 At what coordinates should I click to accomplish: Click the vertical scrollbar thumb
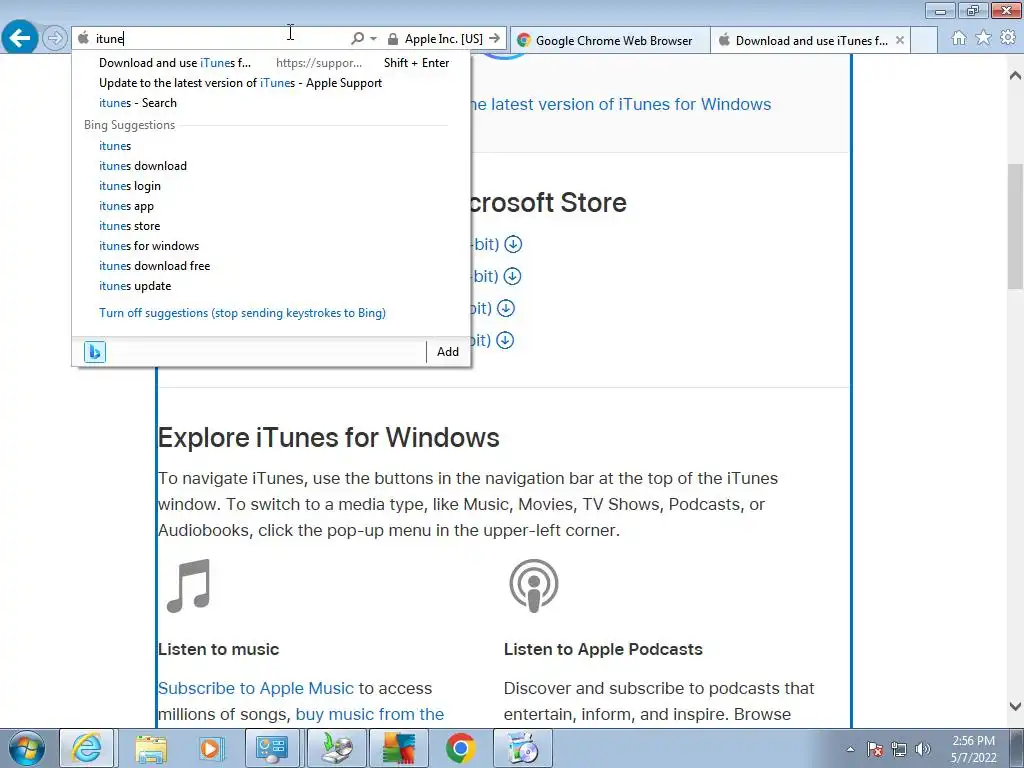click(1015, 226)
